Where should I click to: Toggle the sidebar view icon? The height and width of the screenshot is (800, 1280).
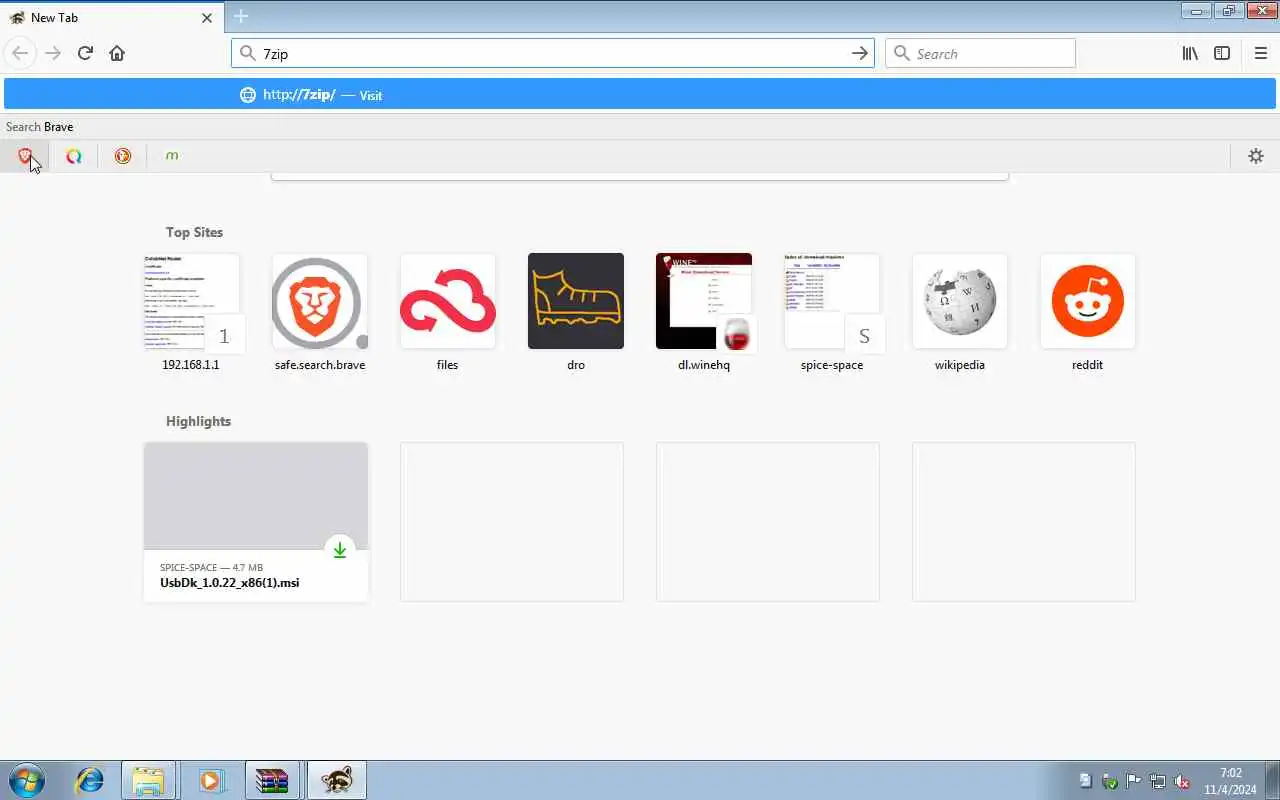[x=1222, y=53]
